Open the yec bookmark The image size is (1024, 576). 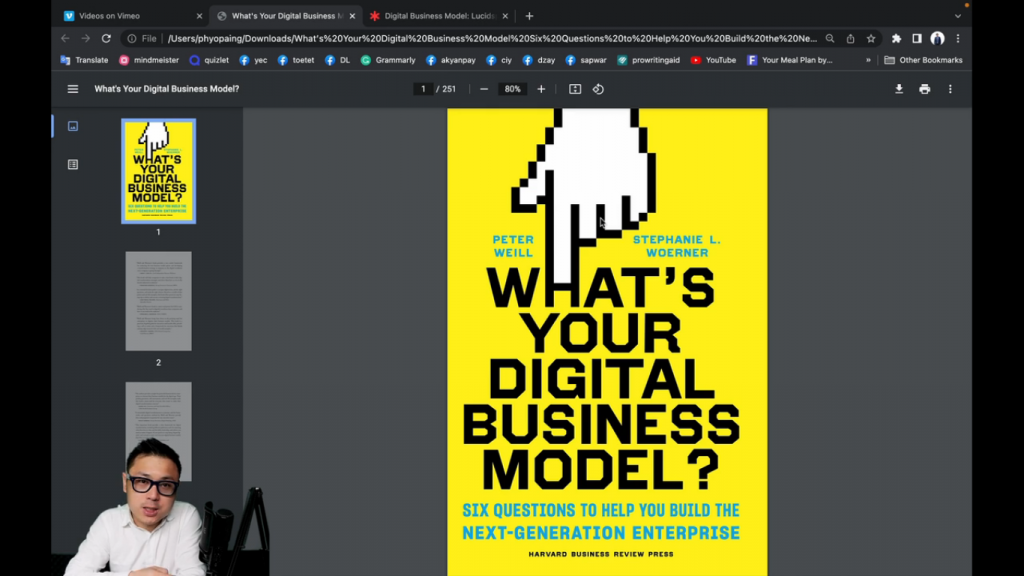pyautogui.click(x=253, y=60)
